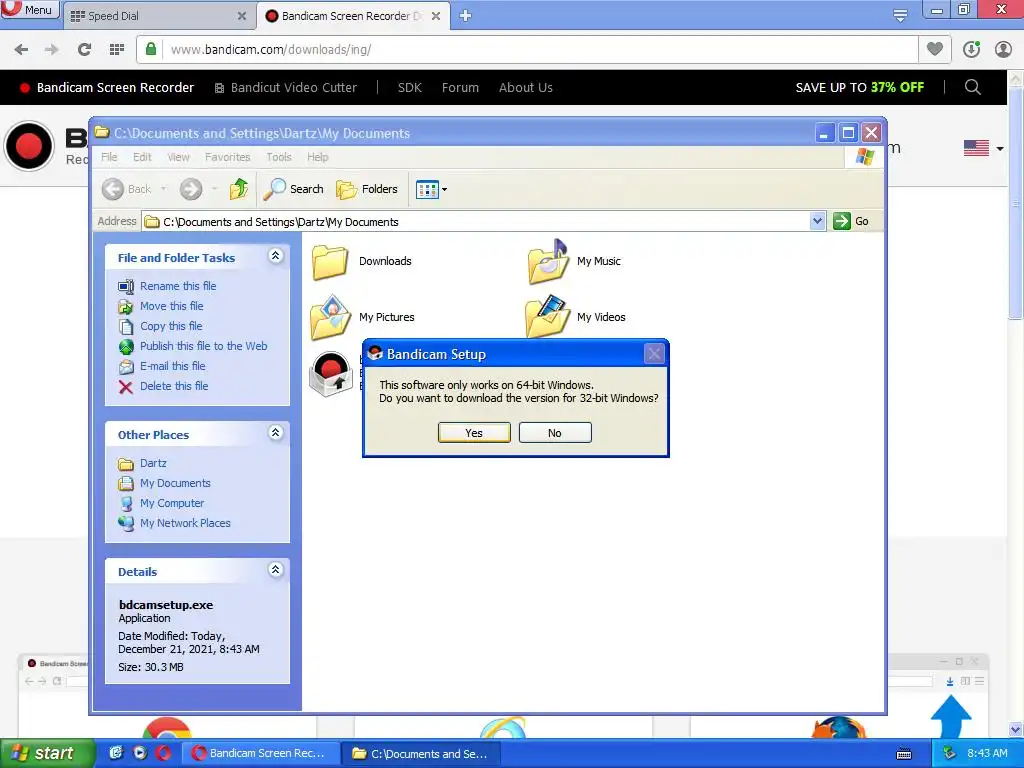
Task: Open the File menu in Explorer
Action: [109, 157]
